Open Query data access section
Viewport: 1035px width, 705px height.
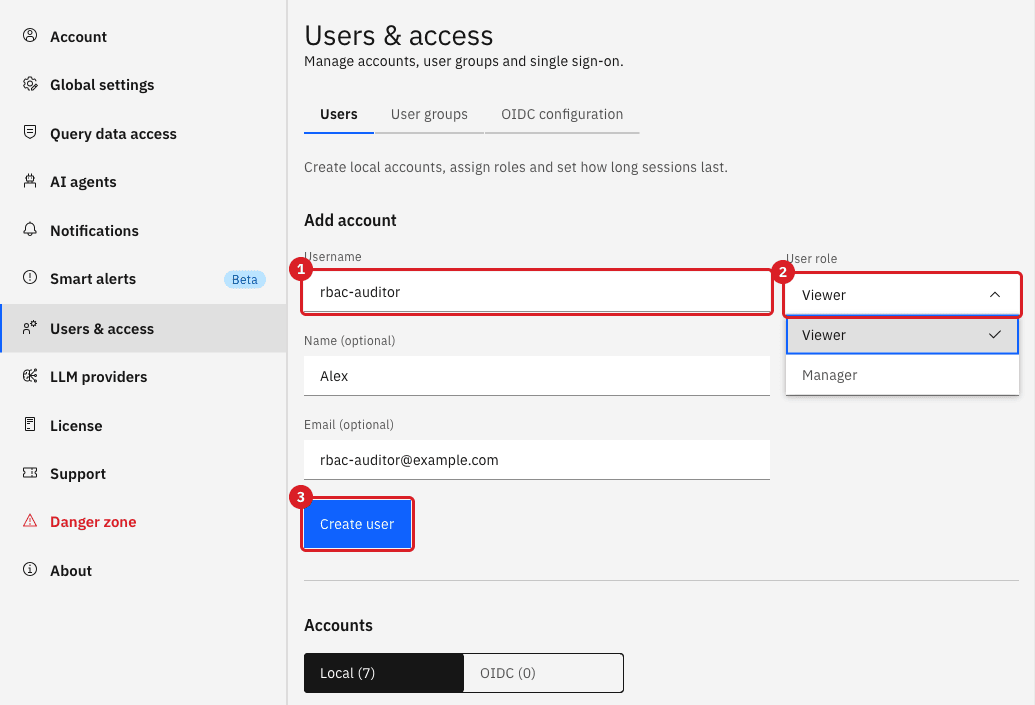tap(143, 133)
